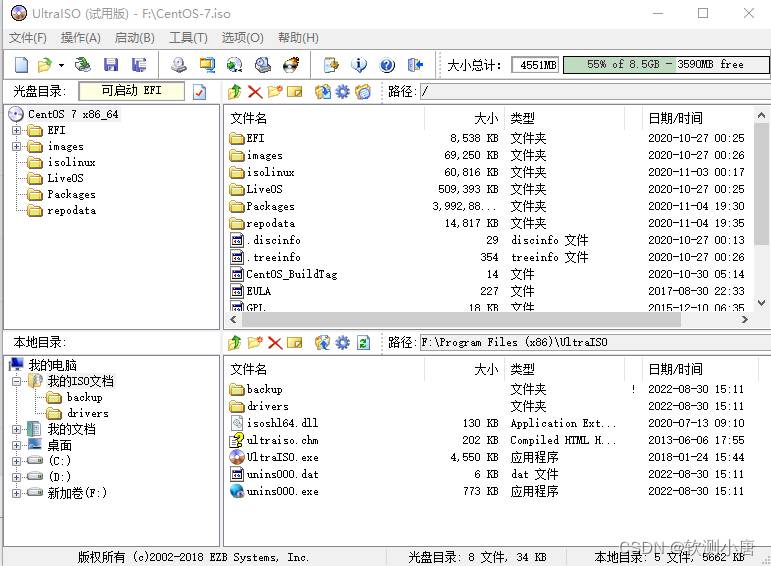Viewport: 771px width, 566px height.
Task: Expand the 桌面 node in local tree
Action: 17,445
